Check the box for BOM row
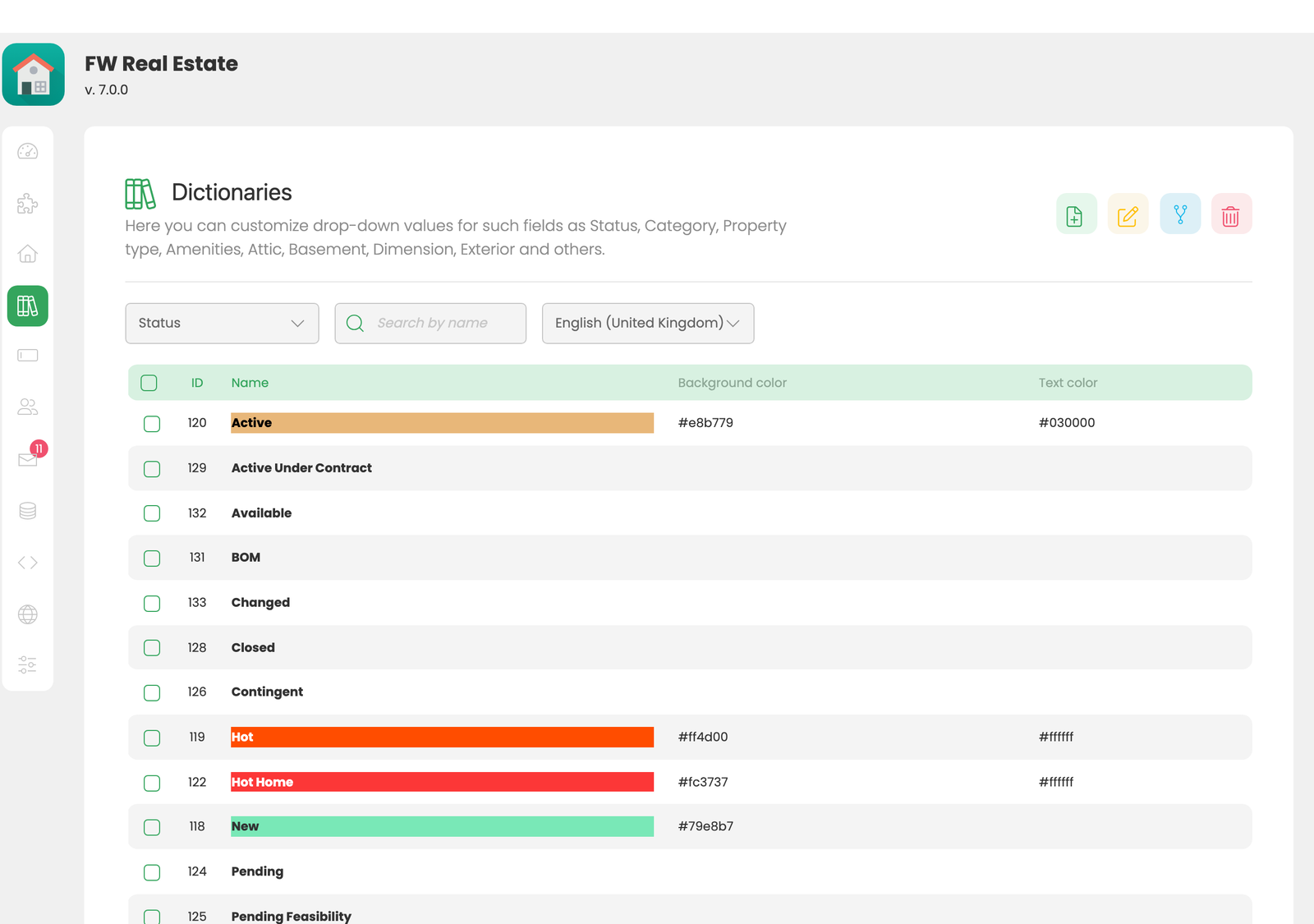 (152, 559)
